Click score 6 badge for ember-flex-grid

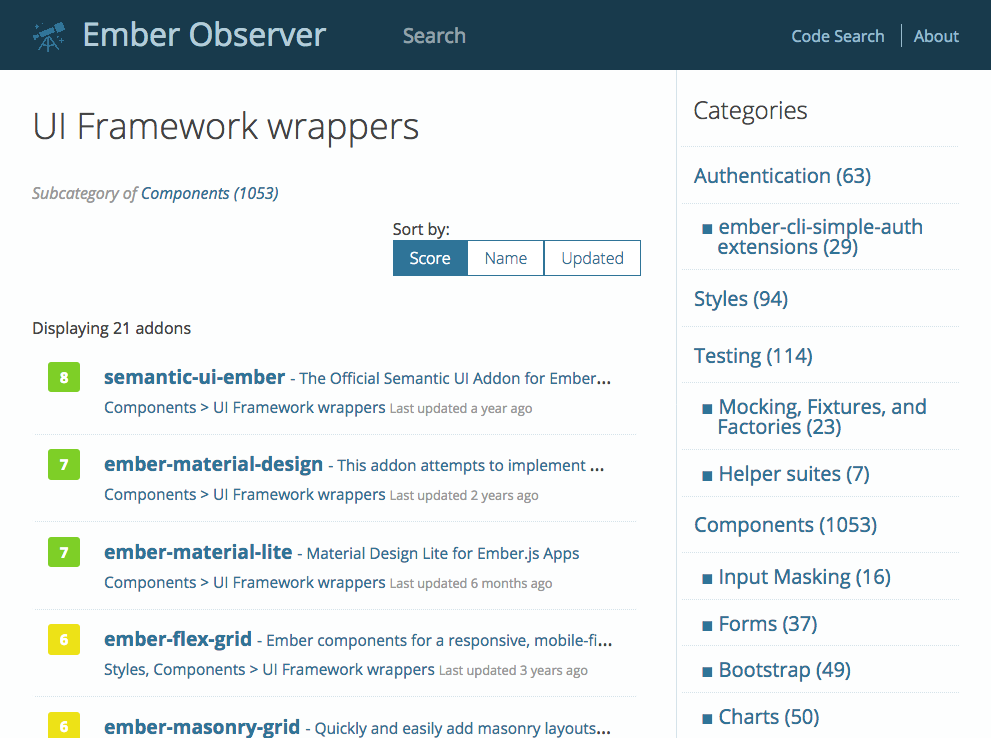(x=64, y=639)
